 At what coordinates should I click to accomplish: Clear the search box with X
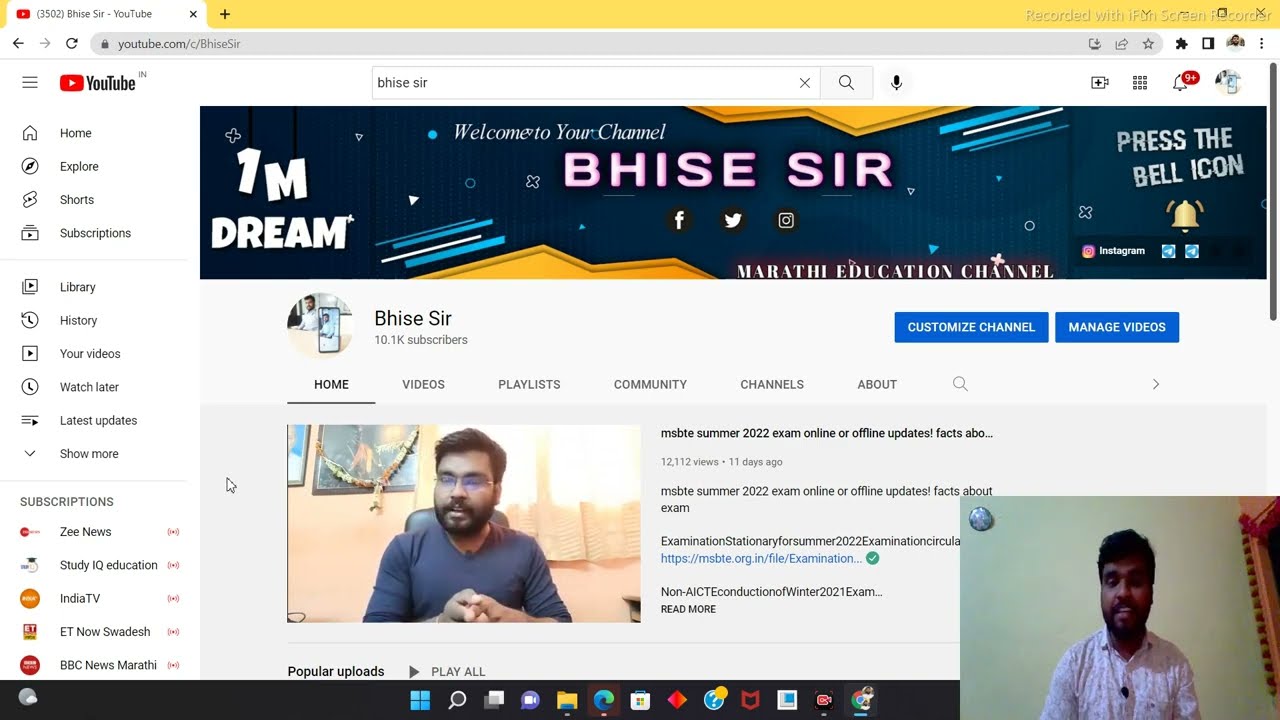(x=805, y=83)
